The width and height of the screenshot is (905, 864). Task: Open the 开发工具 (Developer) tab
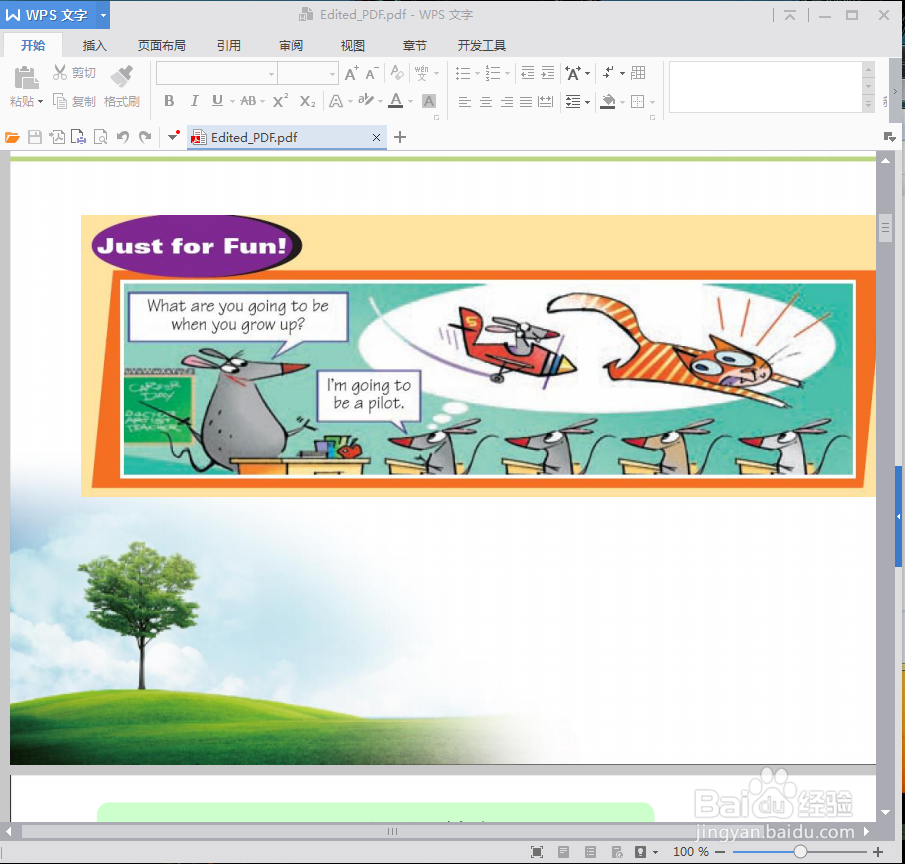[481, 46]
